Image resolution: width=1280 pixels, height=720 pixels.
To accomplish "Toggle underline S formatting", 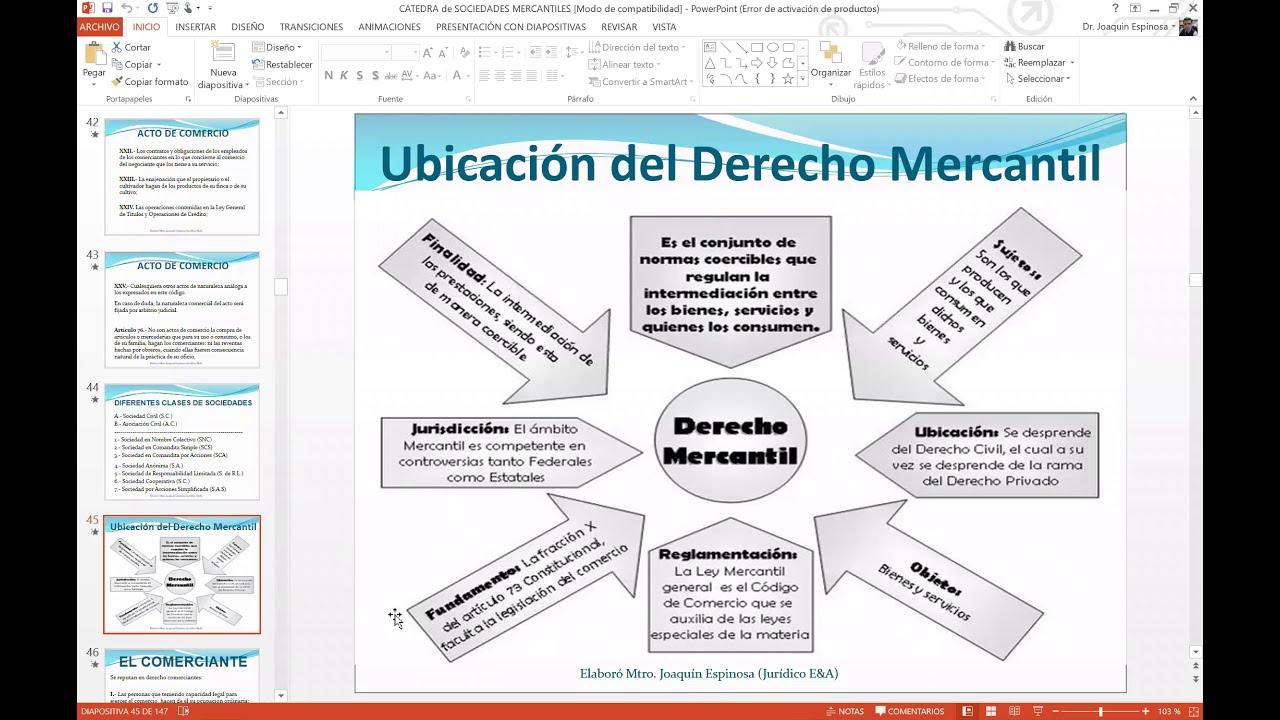I will [360, 75].
